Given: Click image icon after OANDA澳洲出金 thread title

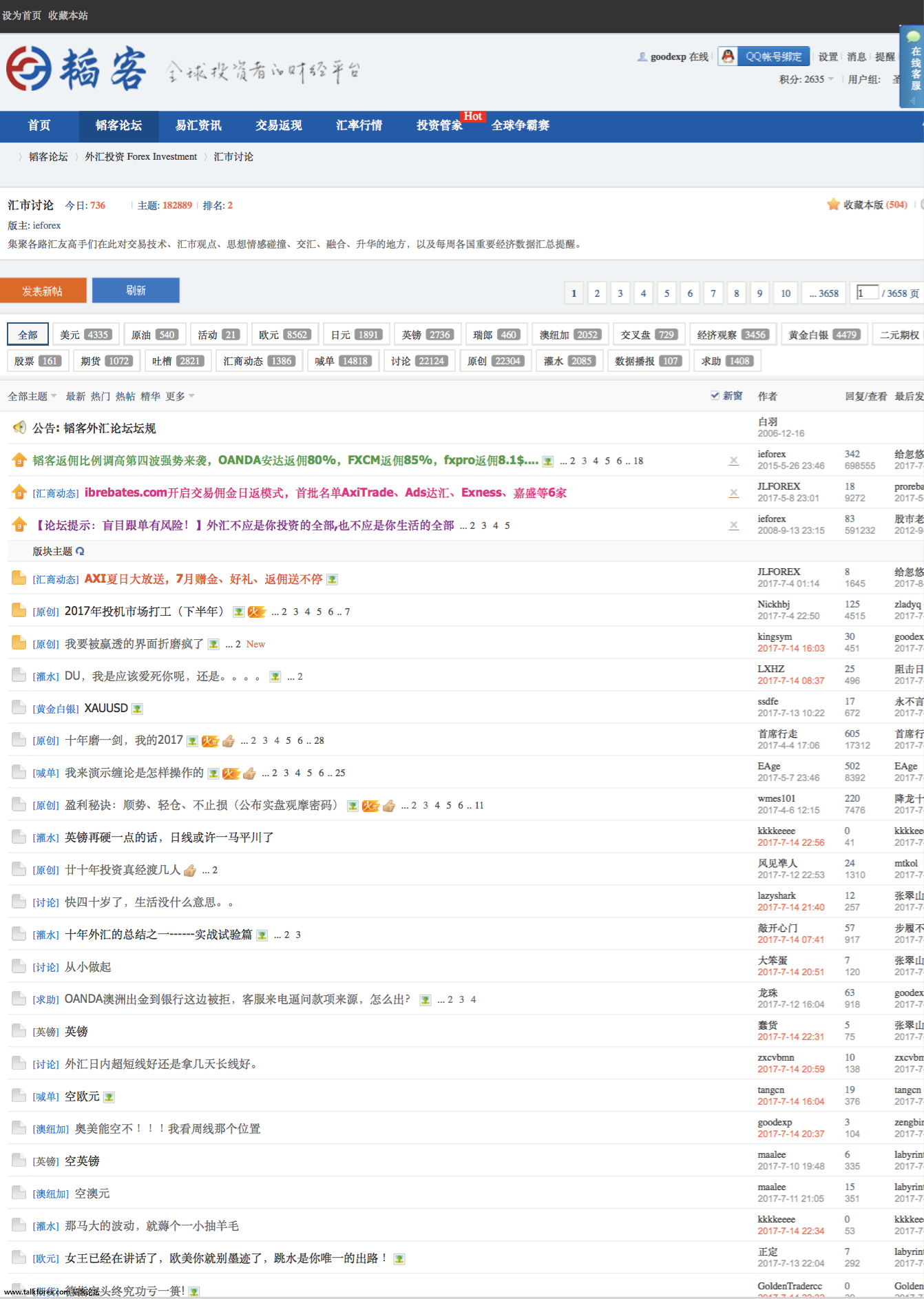Looking at the screenshot, I should [426, 1000].
